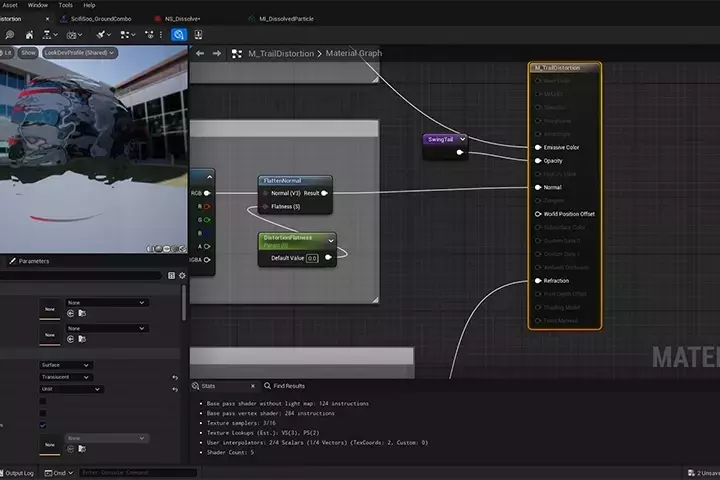Open the Tools menu
The width and height of the screenshot is (720, 480).
[66, 5]
